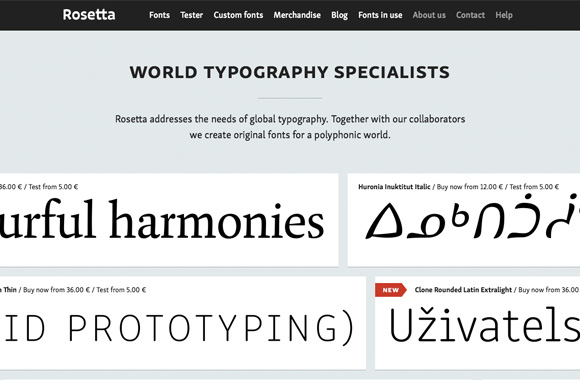Open Fonts in use
580x380 pixels.
[380, 15]
